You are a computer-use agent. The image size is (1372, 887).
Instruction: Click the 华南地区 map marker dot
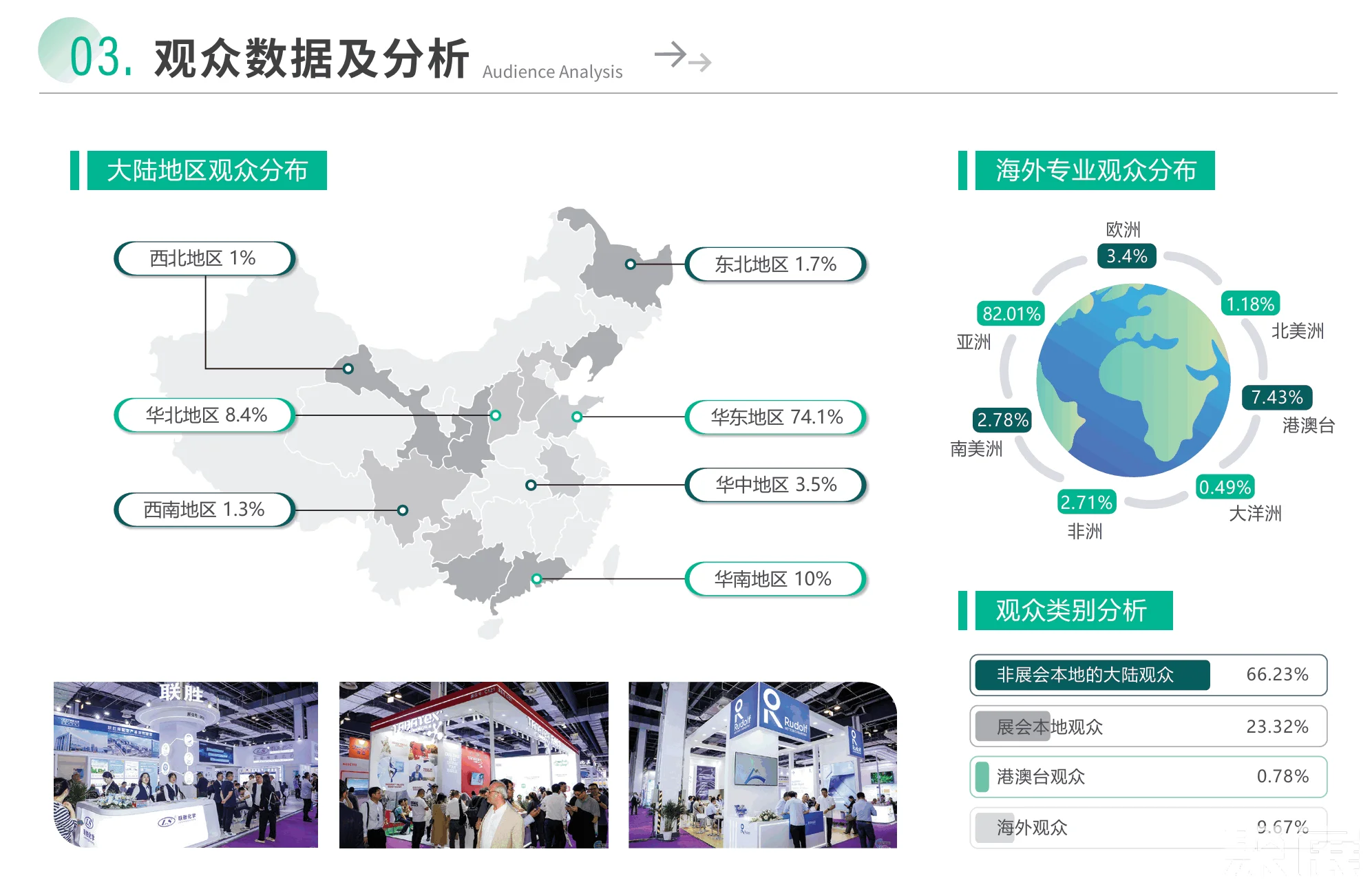(x=537, y=579)
